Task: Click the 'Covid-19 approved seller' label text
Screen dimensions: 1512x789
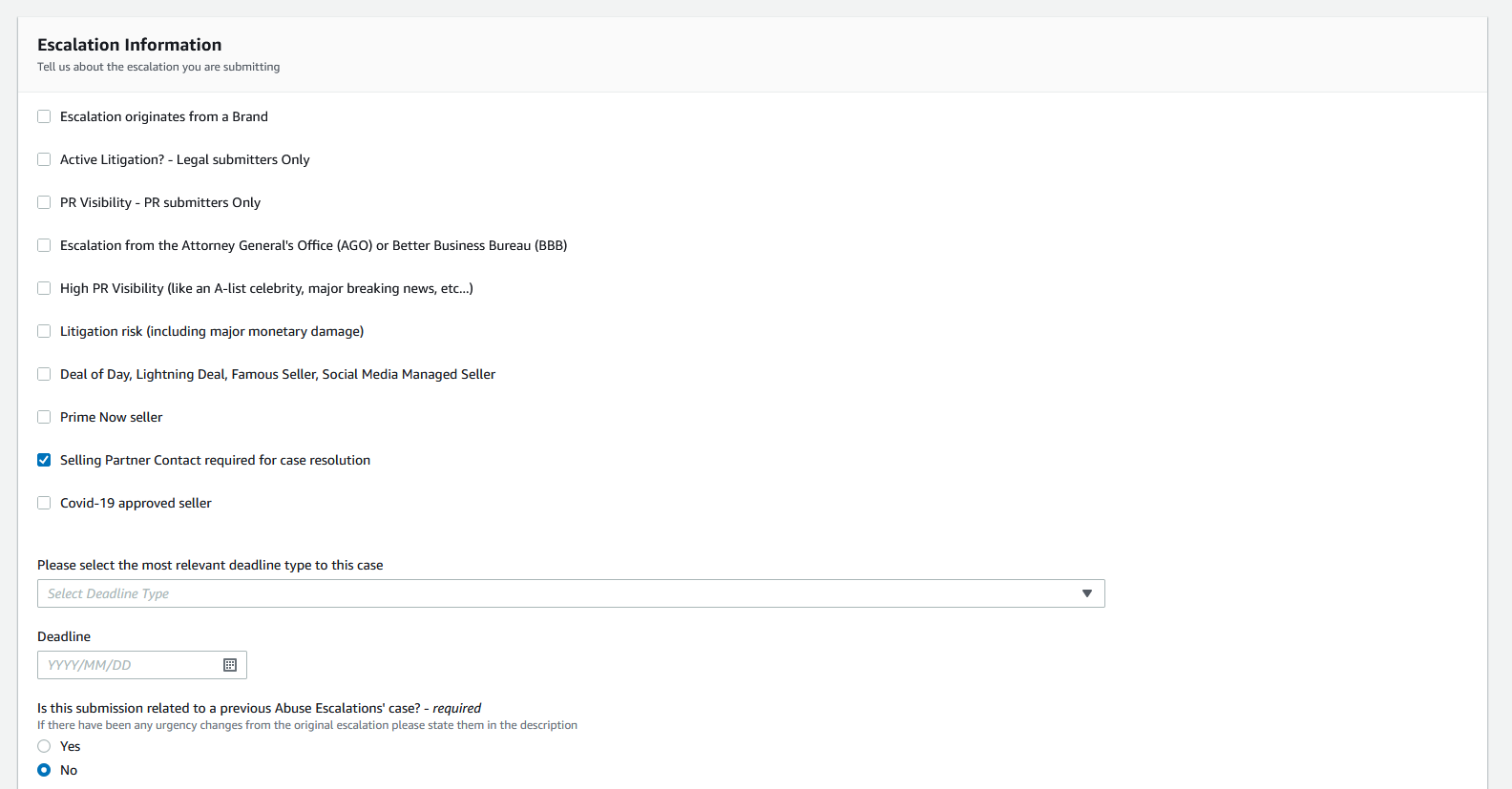Action: (136, 503)
